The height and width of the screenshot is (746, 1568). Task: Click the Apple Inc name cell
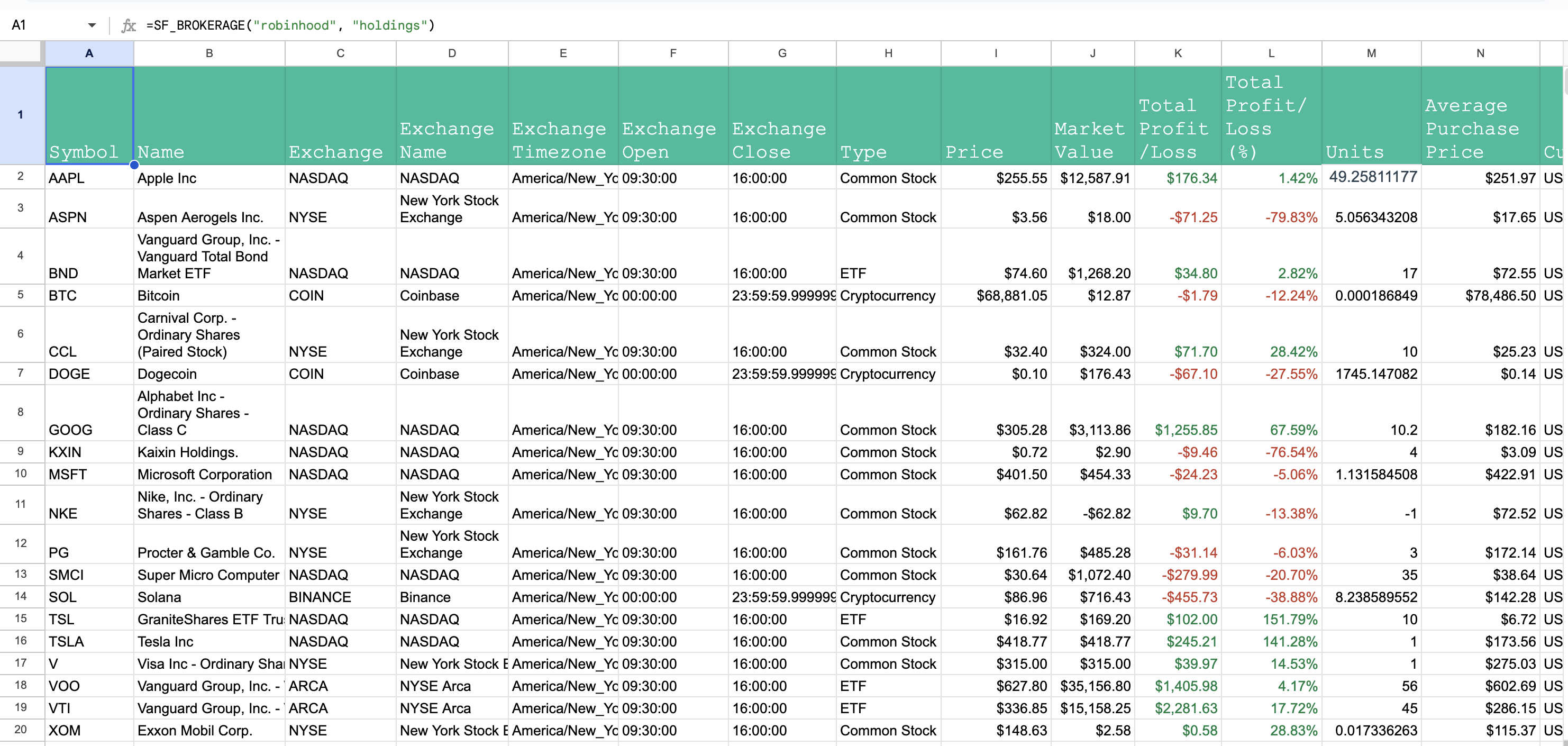209,178
